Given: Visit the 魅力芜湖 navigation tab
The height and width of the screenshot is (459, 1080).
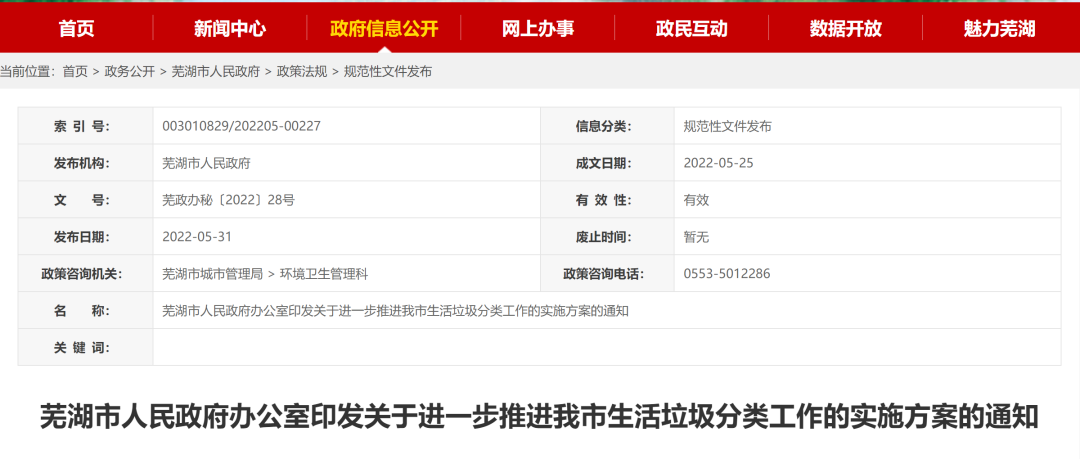Looking at the screenshot, I should (x=1000, y=28).
